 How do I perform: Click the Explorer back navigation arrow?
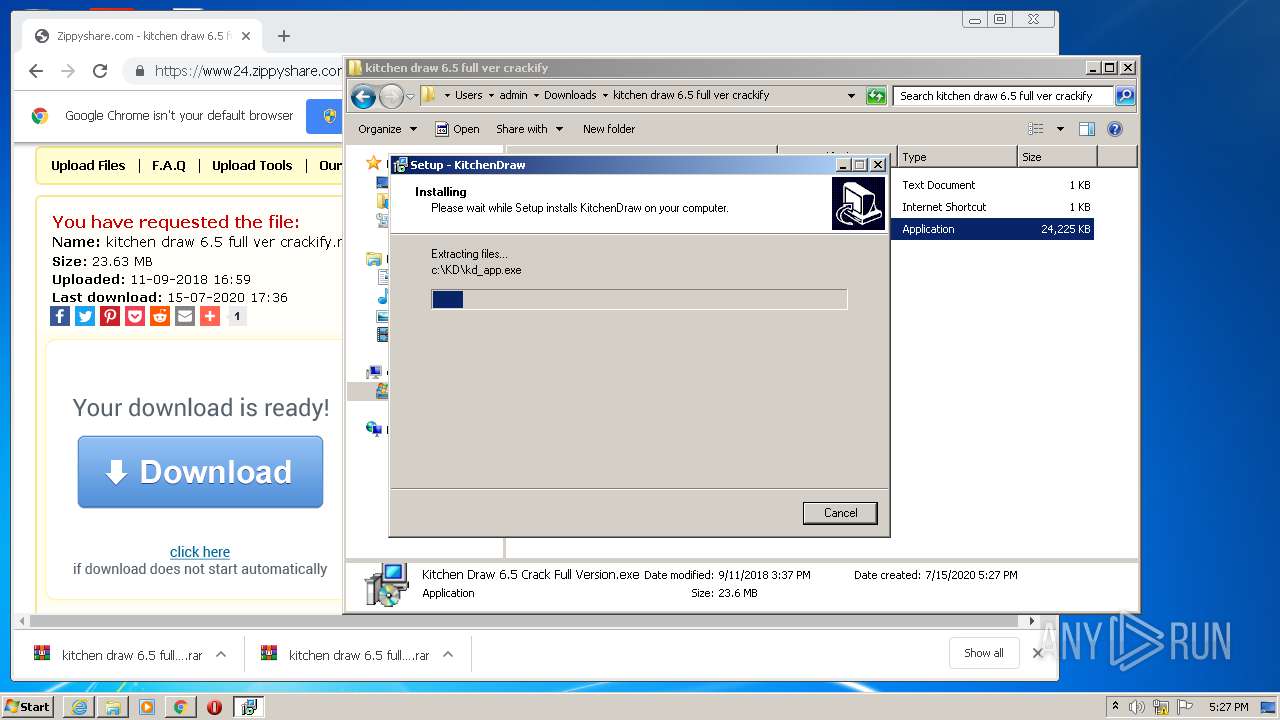click(x=364, y=96)
